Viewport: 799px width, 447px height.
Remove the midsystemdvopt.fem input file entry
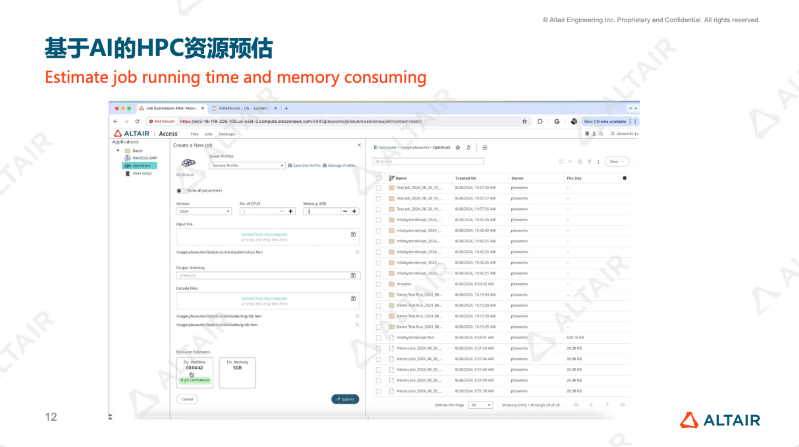click(x=357, y=252)
